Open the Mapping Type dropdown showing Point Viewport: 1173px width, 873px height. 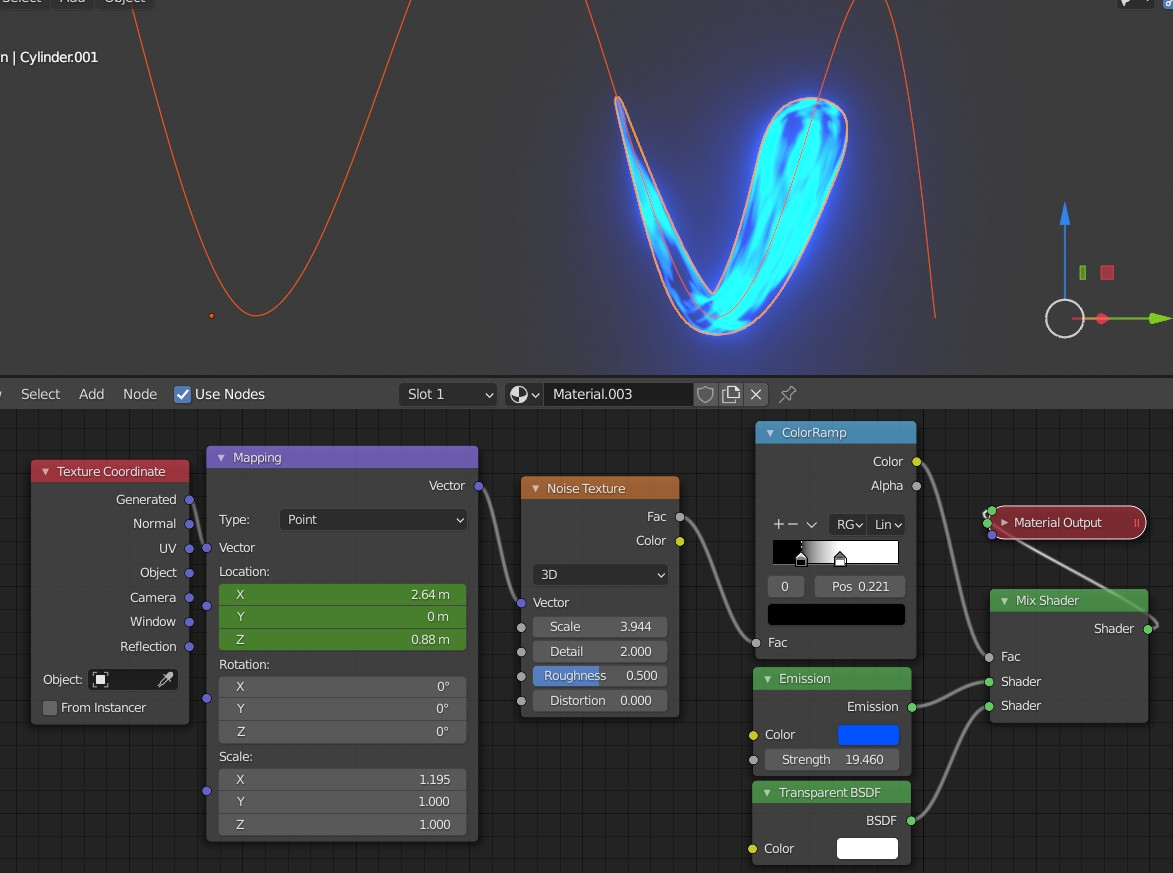click(x=373, y=520)
